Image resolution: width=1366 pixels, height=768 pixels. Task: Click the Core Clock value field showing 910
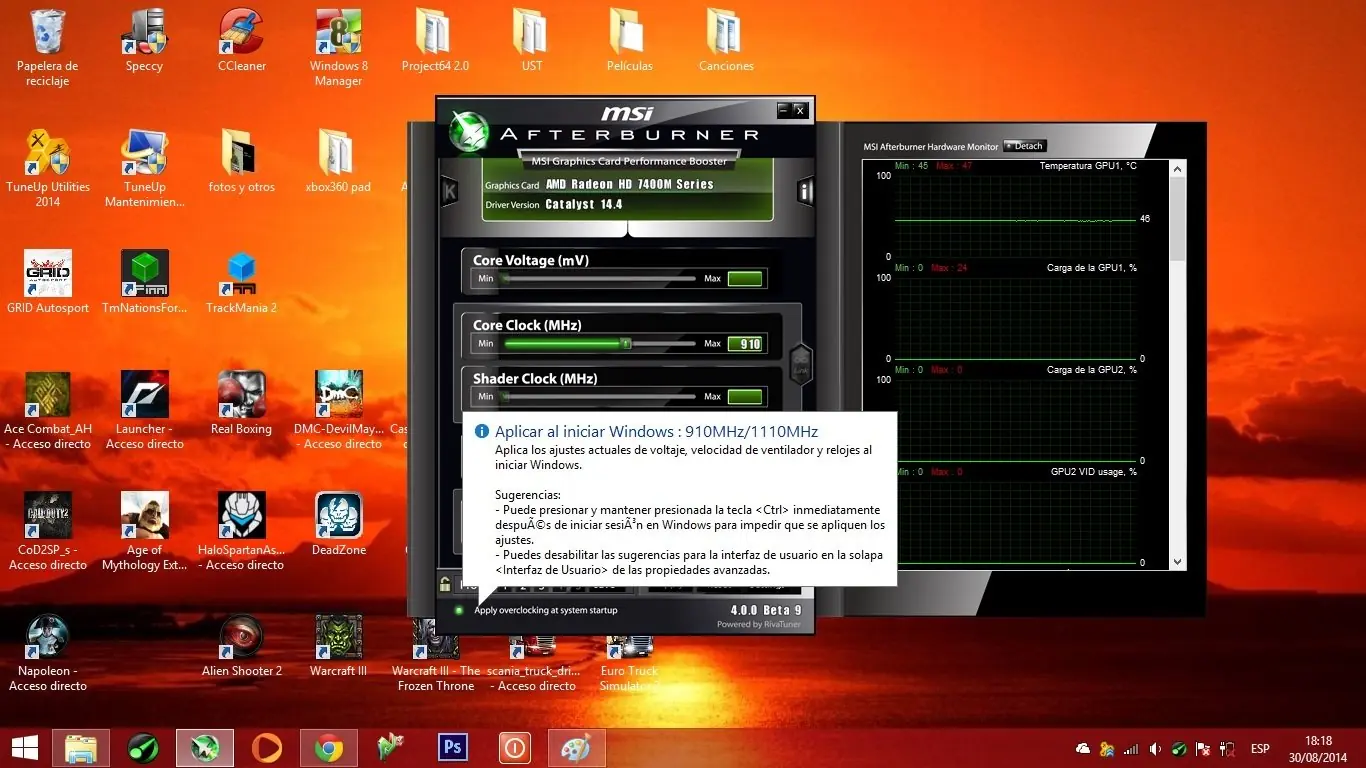pos(745,344)
